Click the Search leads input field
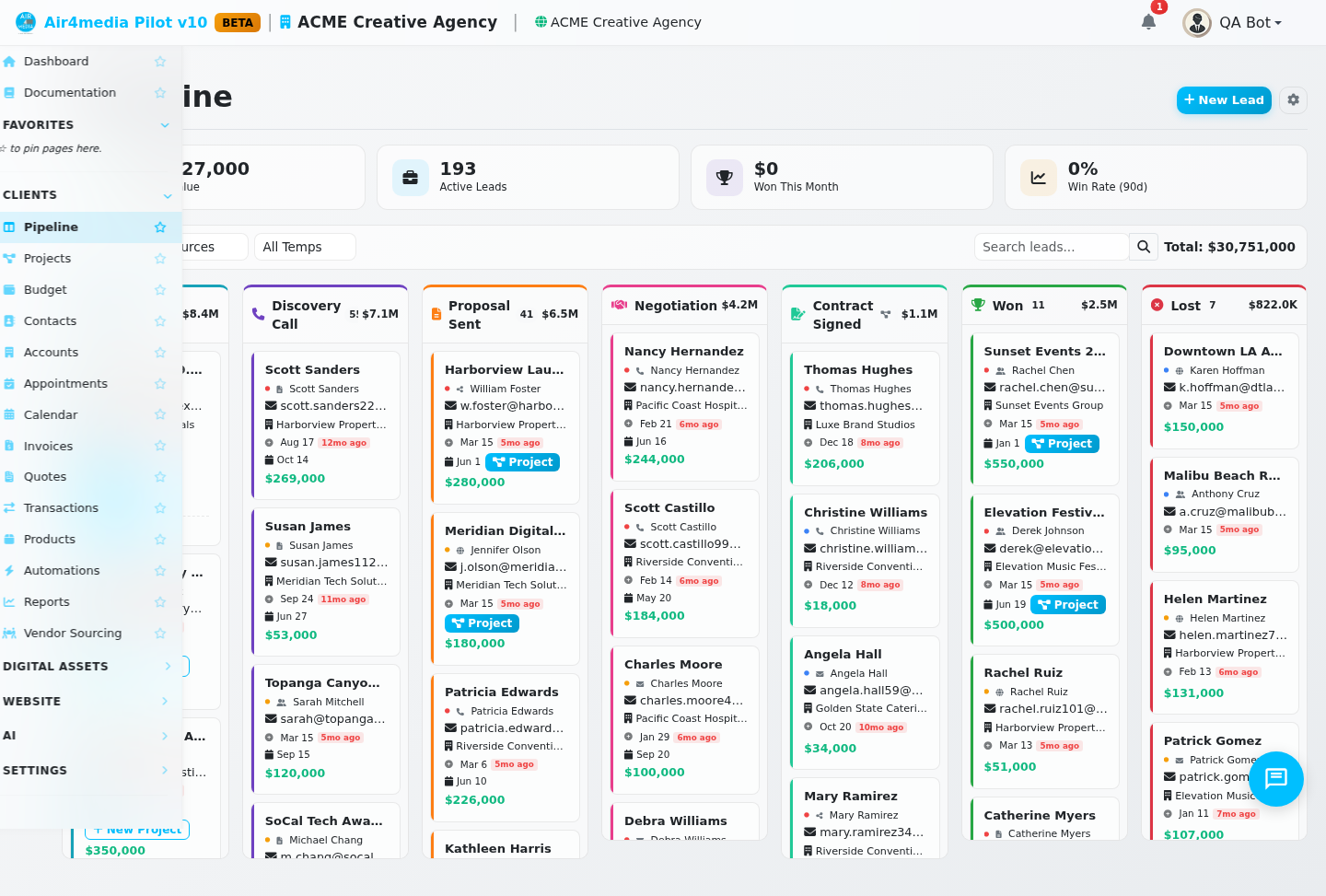Screen dimensions: 1326x896 click(x=1052, y=247)
